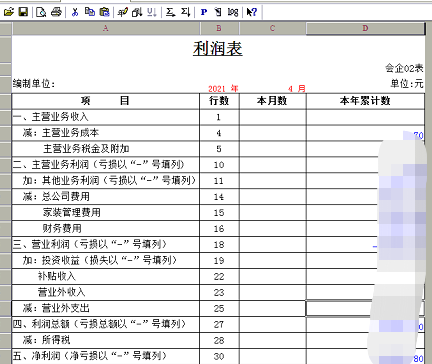Click the Paste clipboard icon
The image size is (432, 364).
point(105,12)
